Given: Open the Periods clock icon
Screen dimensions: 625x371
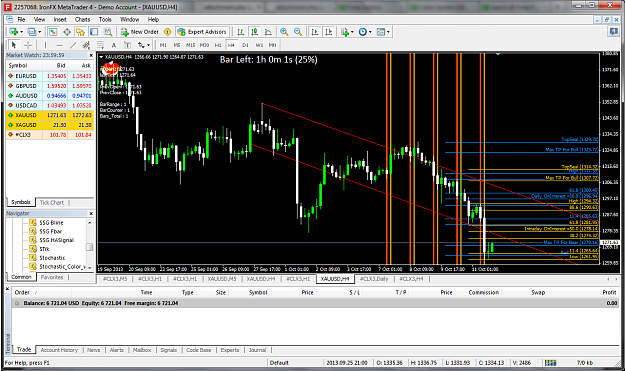Looking at the screenshot, I should (362, 32).
